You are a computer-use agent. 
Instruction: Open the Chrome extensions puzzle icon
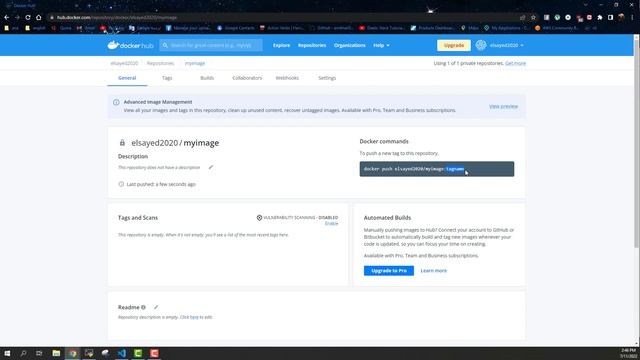tap(600, 18)
